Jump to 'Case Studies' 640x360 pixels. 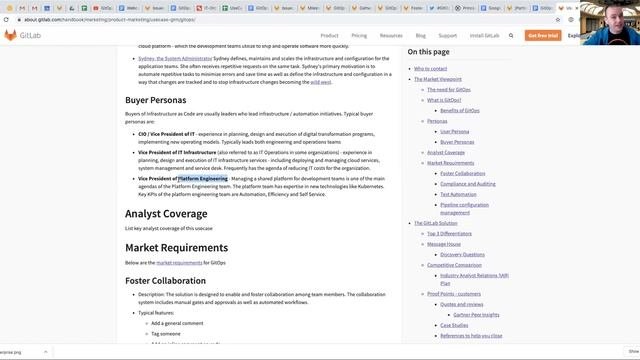point(454,325)
